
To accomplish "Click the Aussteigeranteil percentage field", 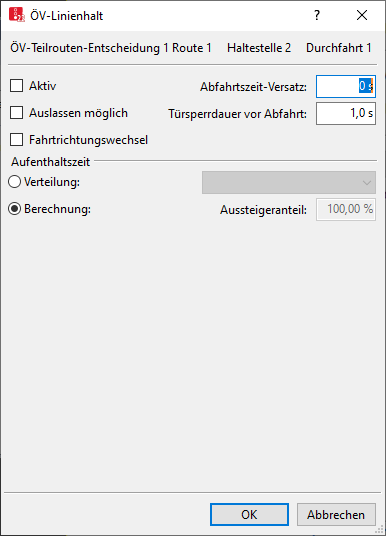I will point(346,209).
